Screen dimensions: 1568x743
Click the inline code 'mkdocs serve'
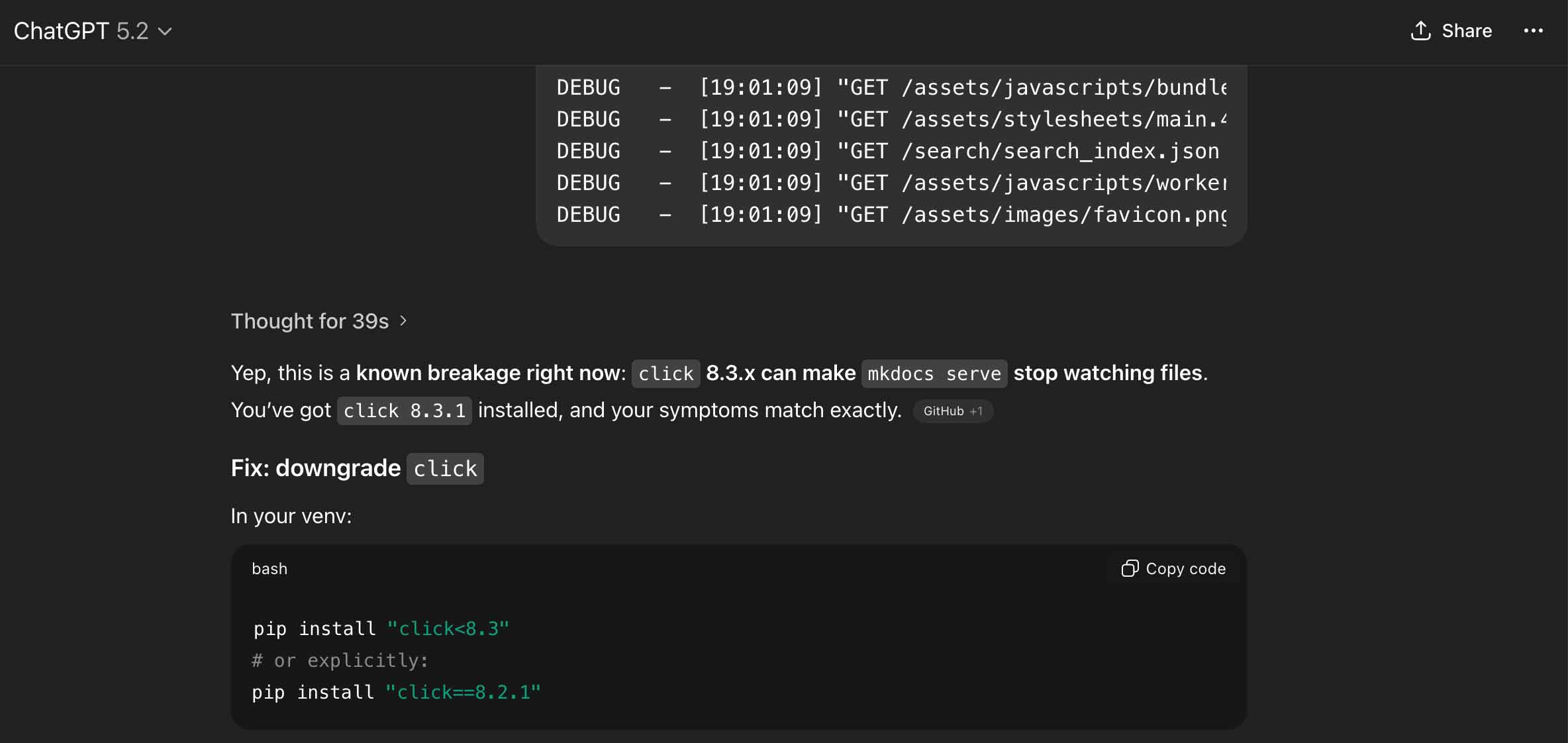pyautogui.click(x=934, y=373)
